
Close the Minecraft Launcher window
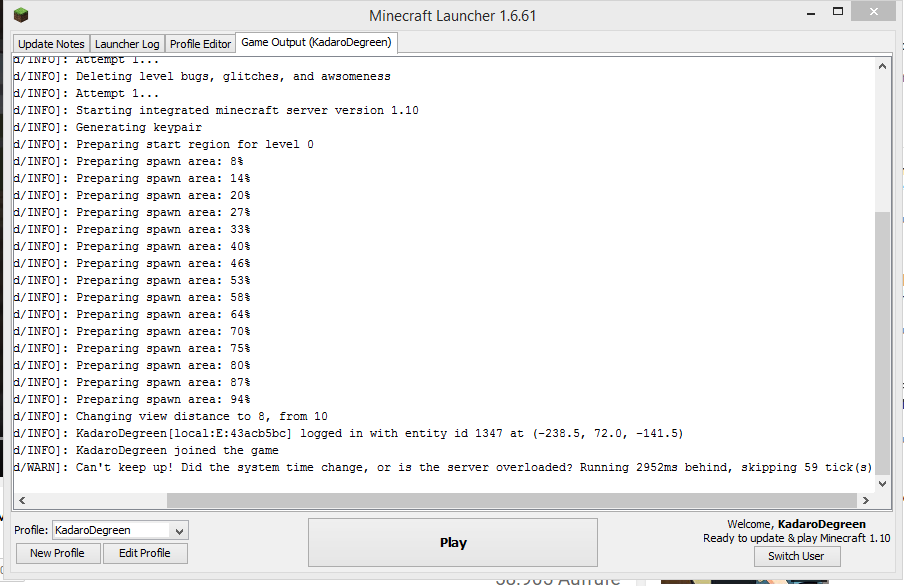(x=873, y=12)
